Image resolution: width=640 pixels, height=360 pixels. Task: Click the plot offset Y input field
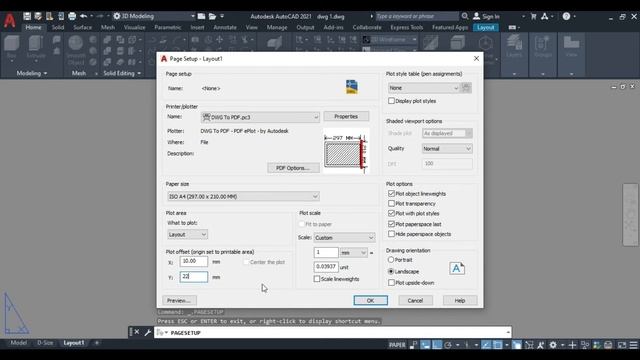pyautogui.click(x=193, y=277)
